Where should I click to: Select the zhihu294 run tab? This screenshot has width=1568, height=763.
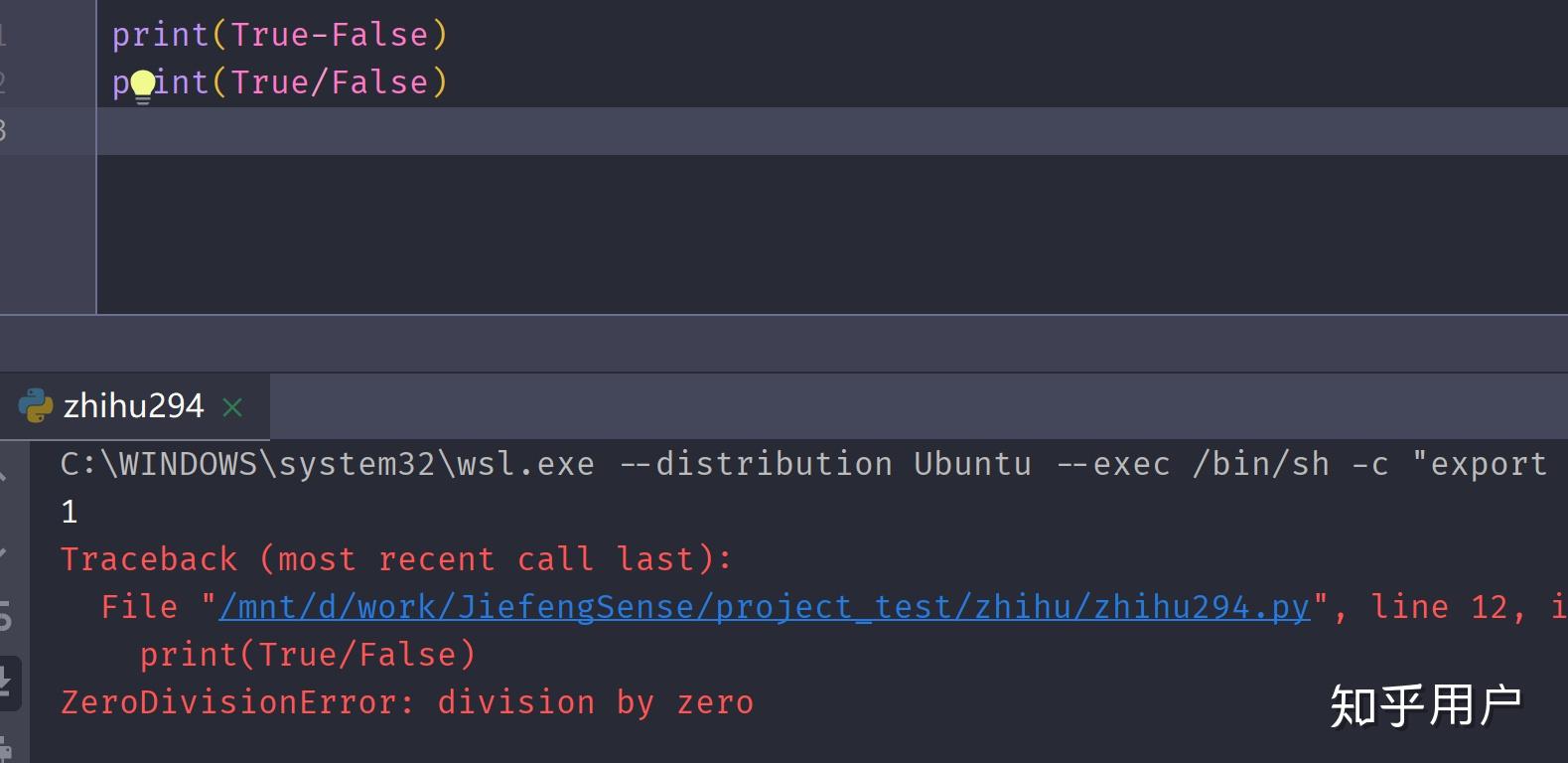[133, 406]
